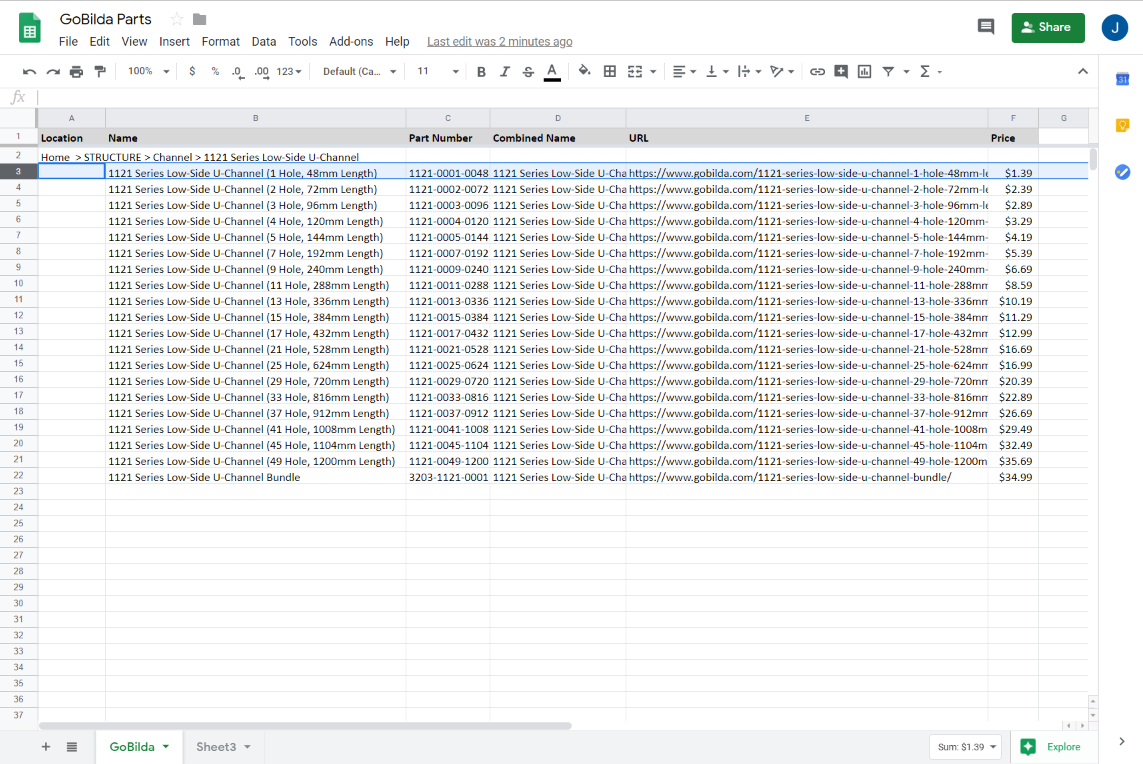Click the 'Last edit was 2 minutes ago' link
The height and width of the screenshot is (764, 1143).
coord(499,42)
